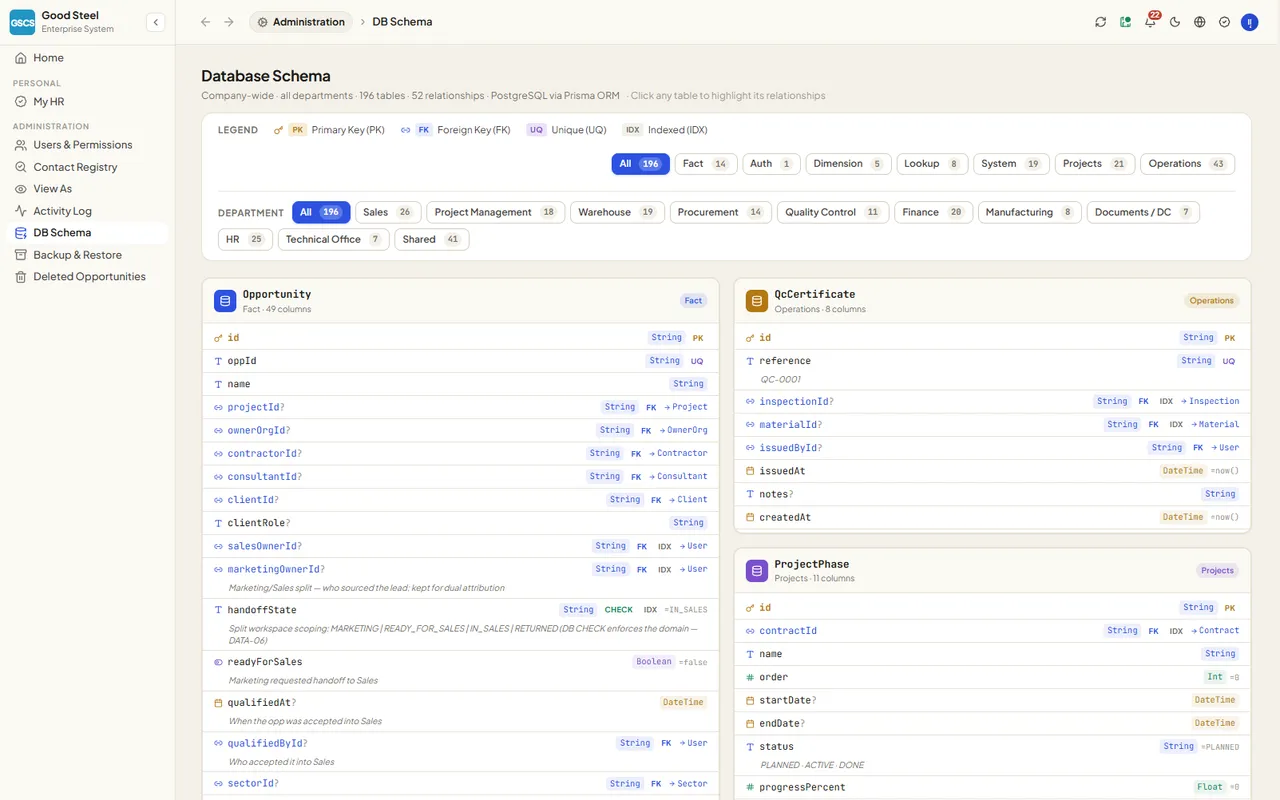Follow the → OwnerOrg foreign key link
The width and height of the screenshot is (1280, 800).
pyautogui.click(x=683, y=430)
